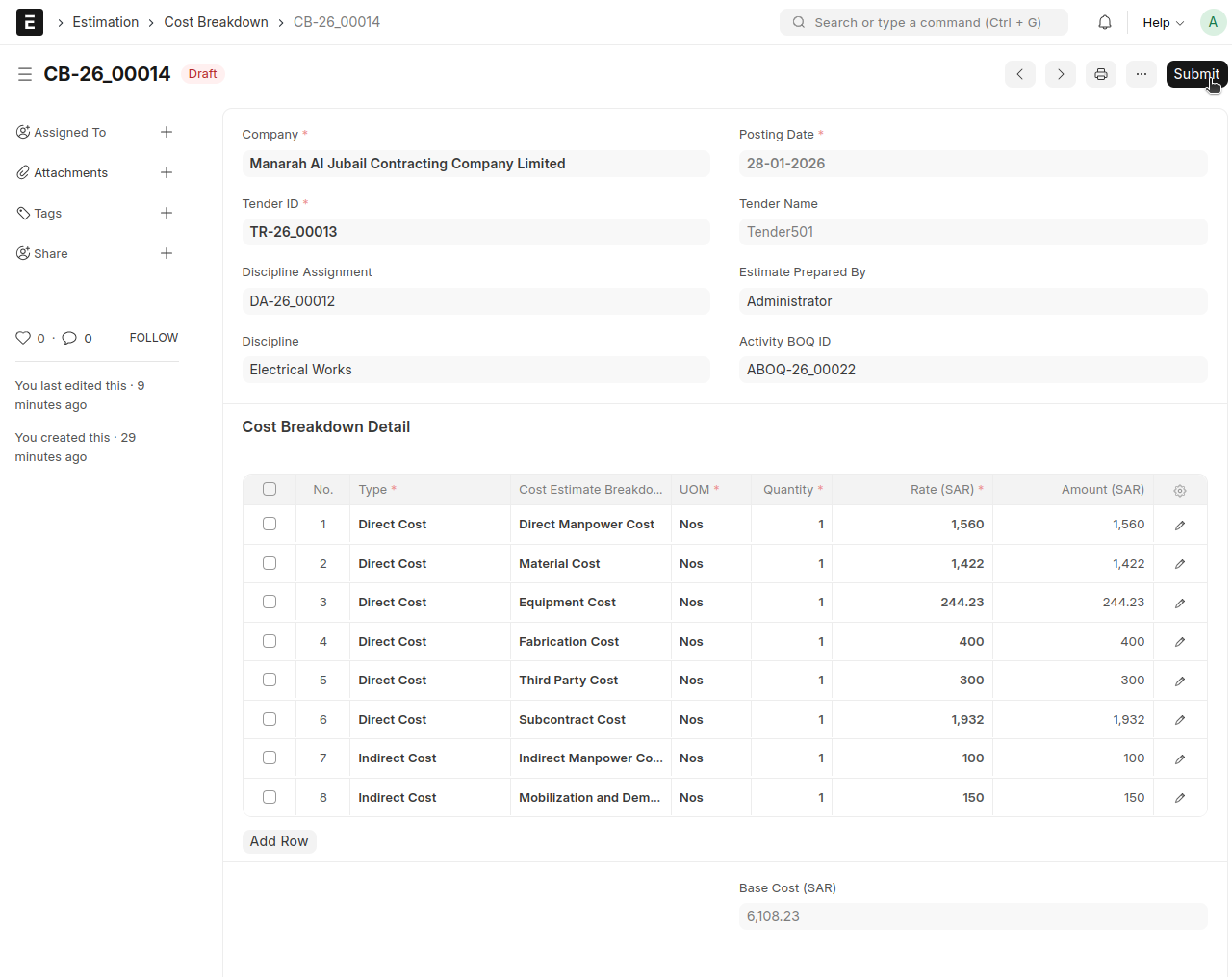Click the plus icon next to Attachments

(167, 172)
